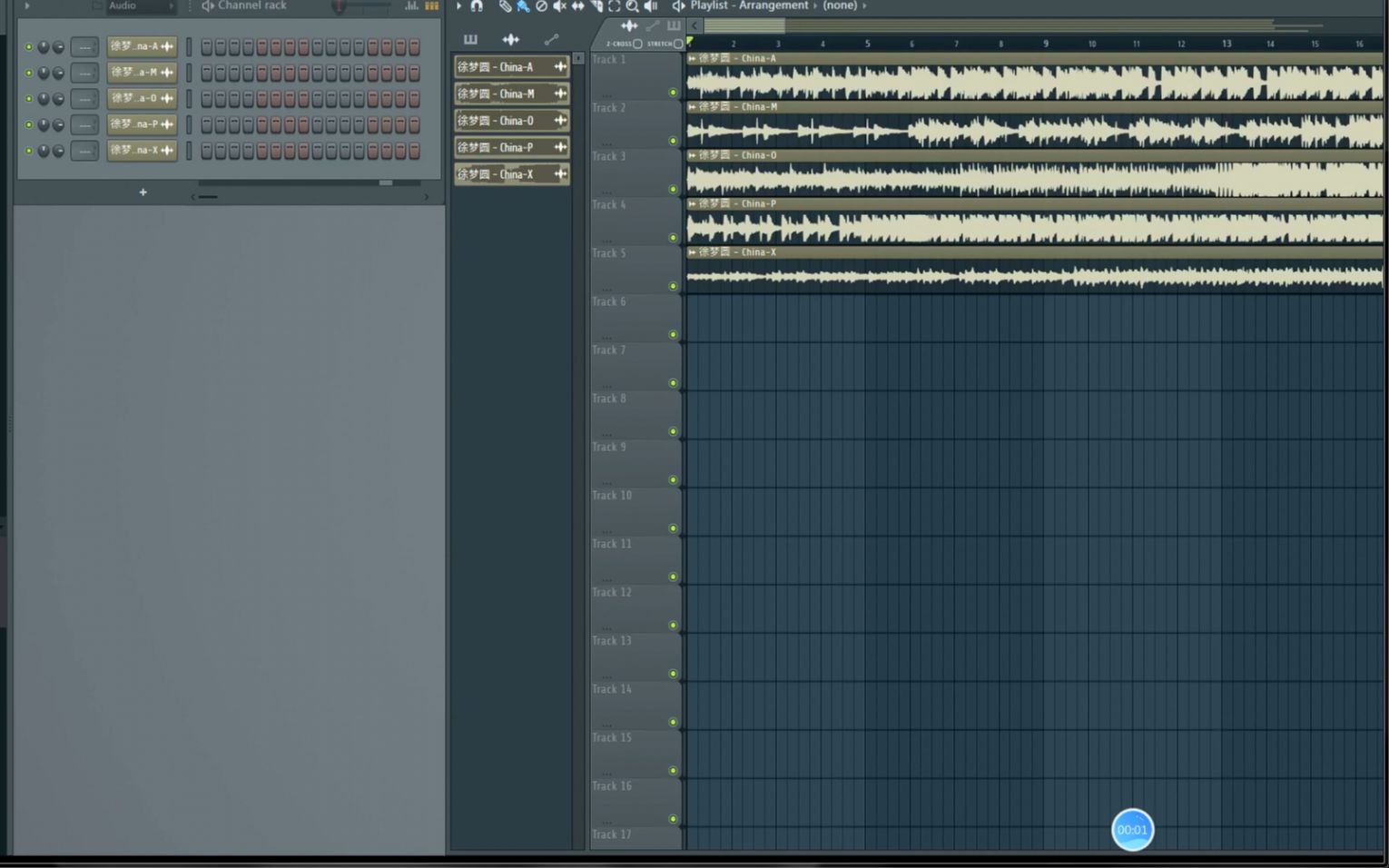Select the Zoom tool in playlist
Image resolution: width=1389 pixels, height=868 pixels.
click(x=632, y=5)
